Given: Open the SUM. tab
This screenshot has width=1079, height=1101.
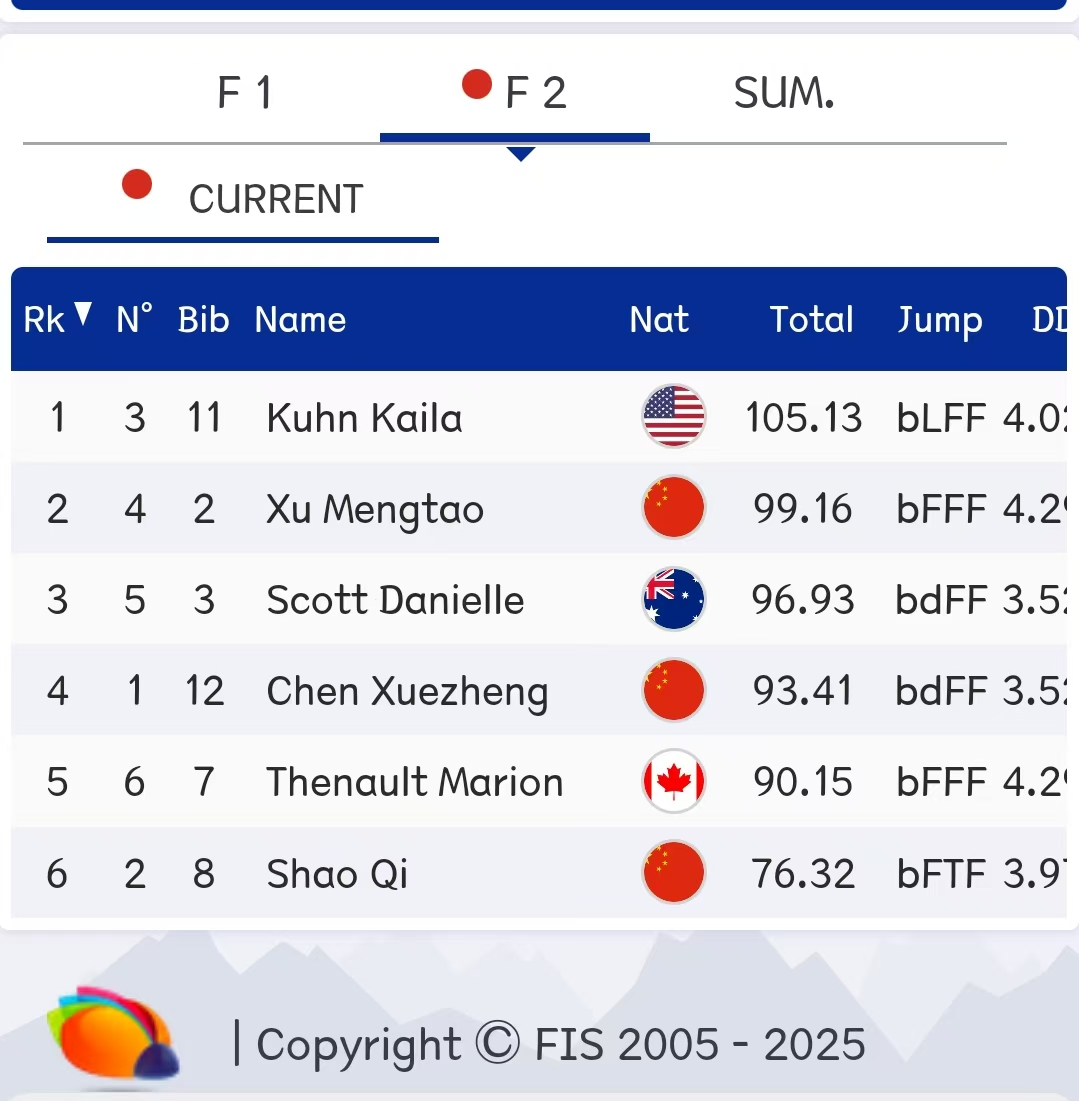Looking at the screenshot, I should [x=783, y=93].
